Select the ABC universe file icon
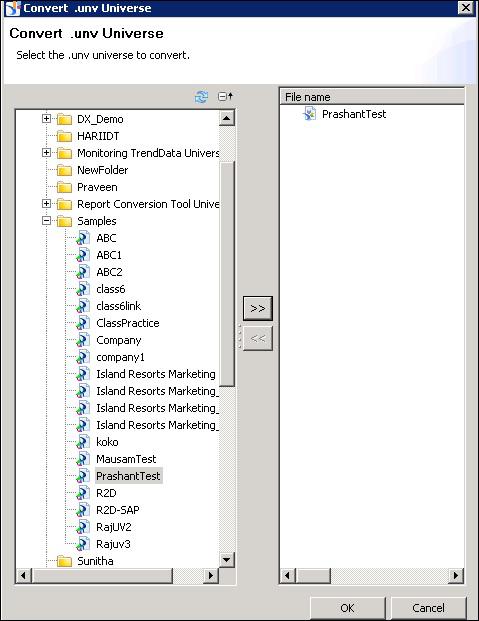The height and width of the screenshot is (621, 479). coord(83,238)
